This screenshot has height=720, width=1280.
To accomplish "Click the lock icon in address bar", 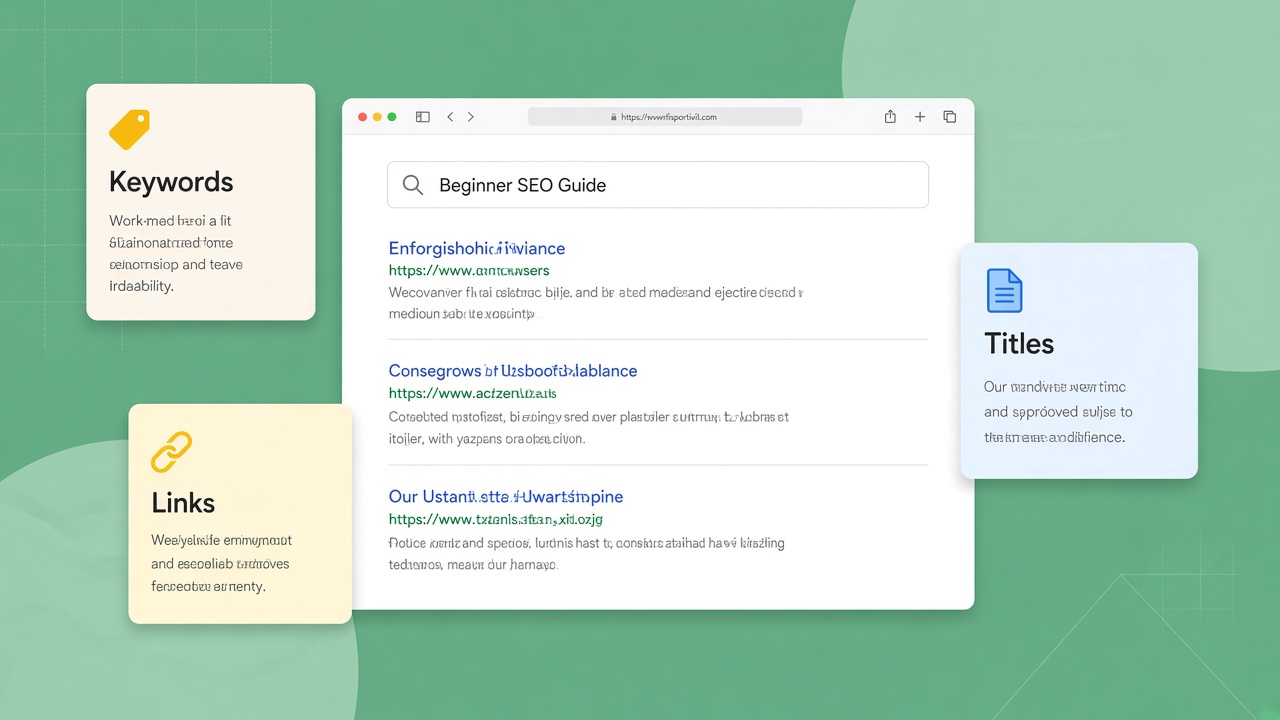I will pyautogui.click(x=614, y=117).
